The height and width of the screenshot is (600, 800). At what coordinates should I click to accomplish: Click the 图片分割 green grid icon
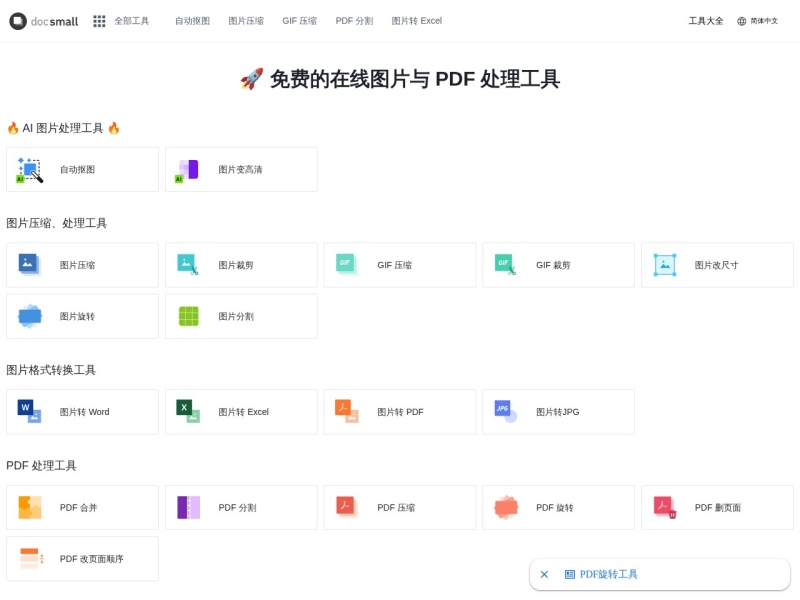click(188, 316)
